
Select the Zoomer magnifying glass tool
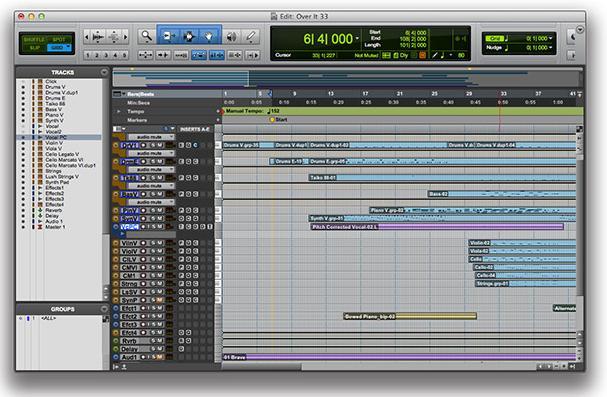point(146,36)
